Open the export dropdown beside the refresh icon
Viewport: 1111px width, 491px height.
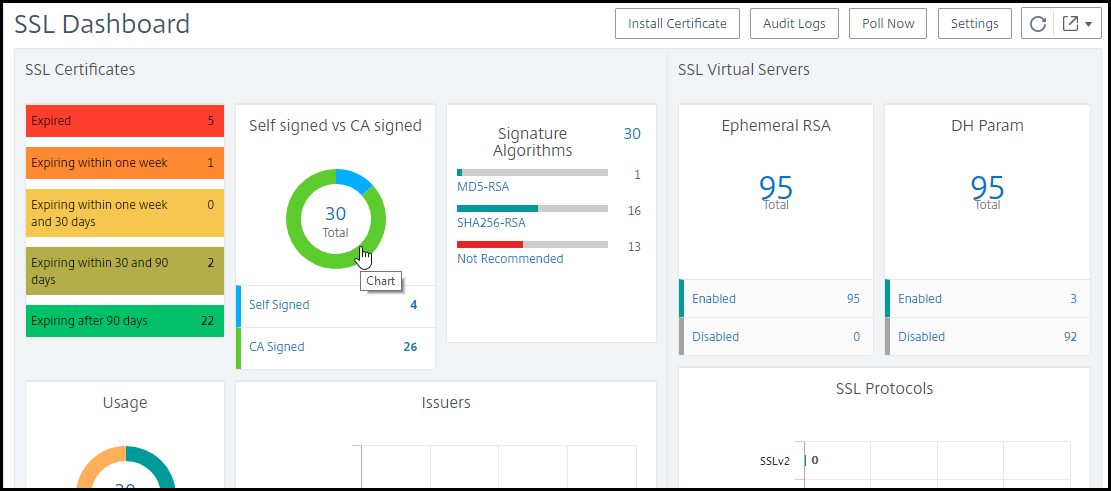point(1078,23)
